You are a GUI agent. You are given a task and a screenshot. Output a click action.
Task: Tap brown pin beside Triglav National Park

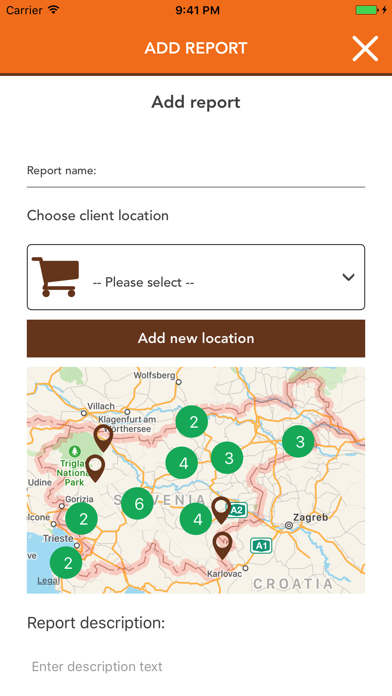[x=95, y=468]
